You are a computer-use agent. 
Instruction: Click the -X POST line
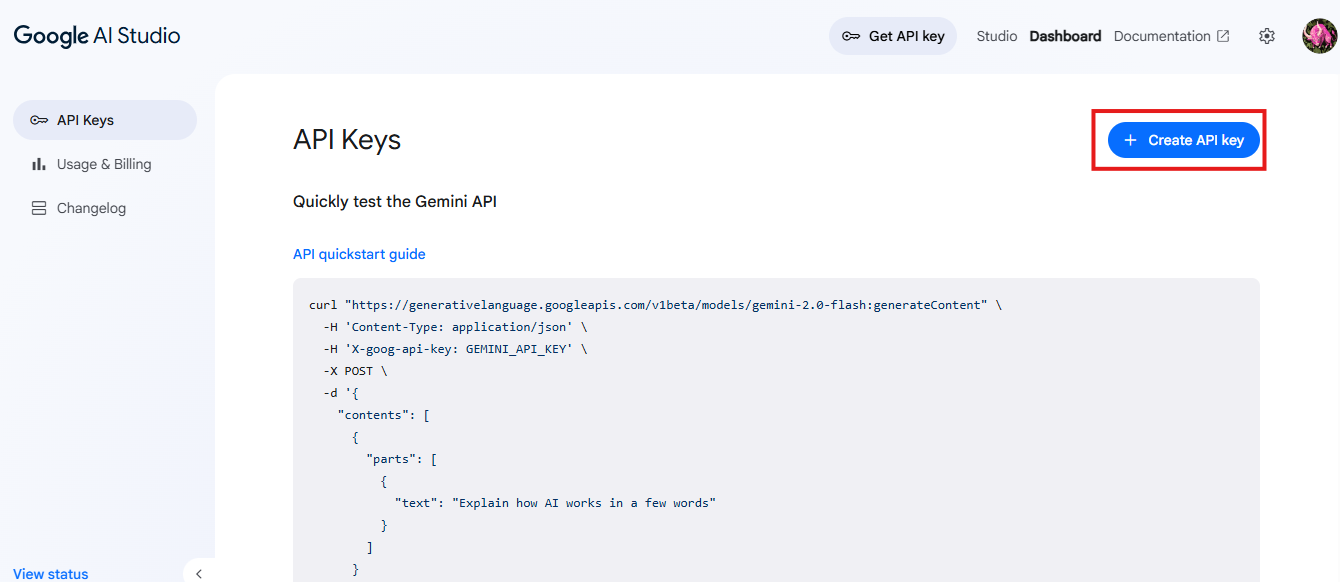(355, 371)
